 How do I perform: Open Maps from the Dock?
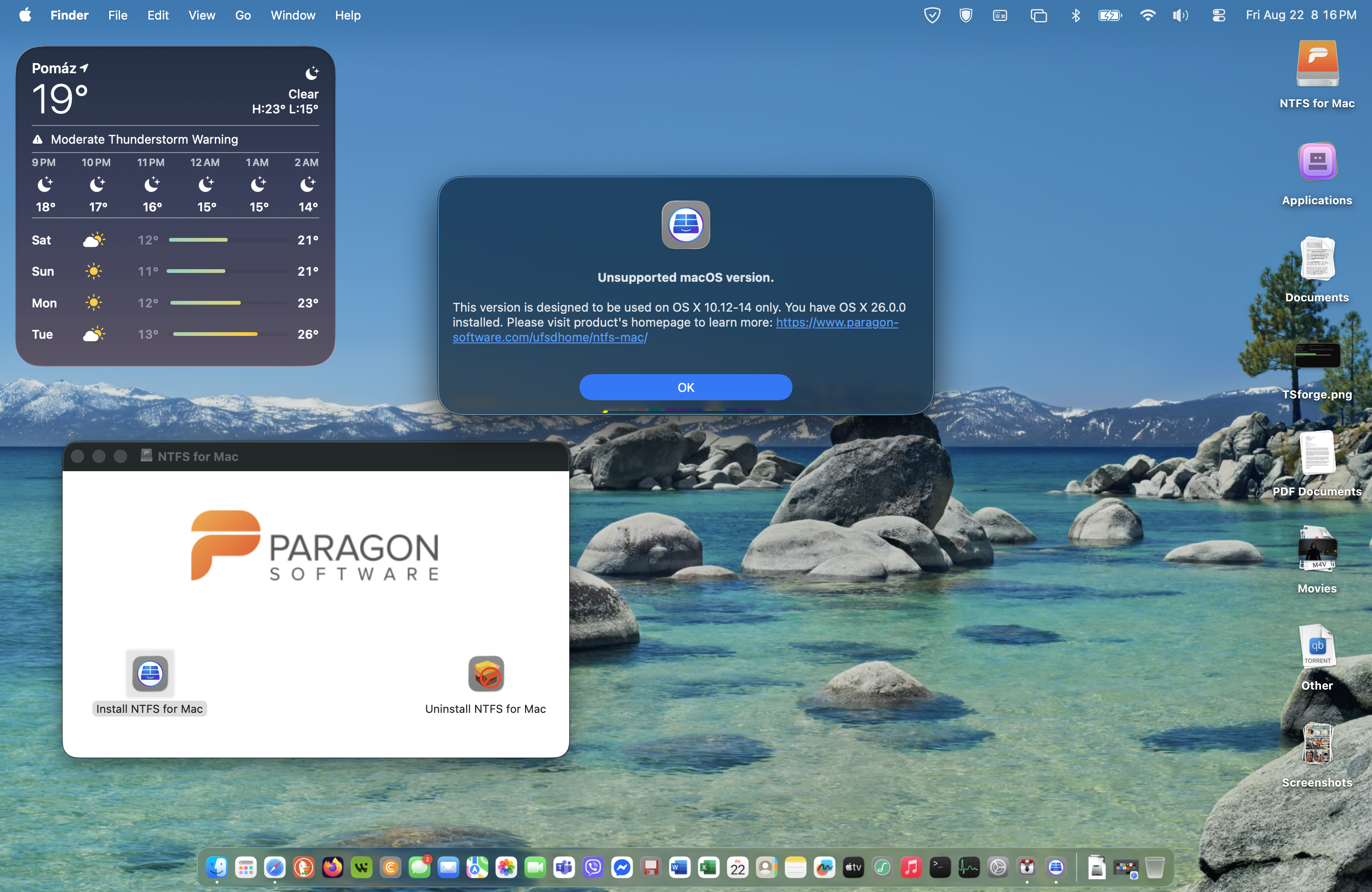pos(477,867)
